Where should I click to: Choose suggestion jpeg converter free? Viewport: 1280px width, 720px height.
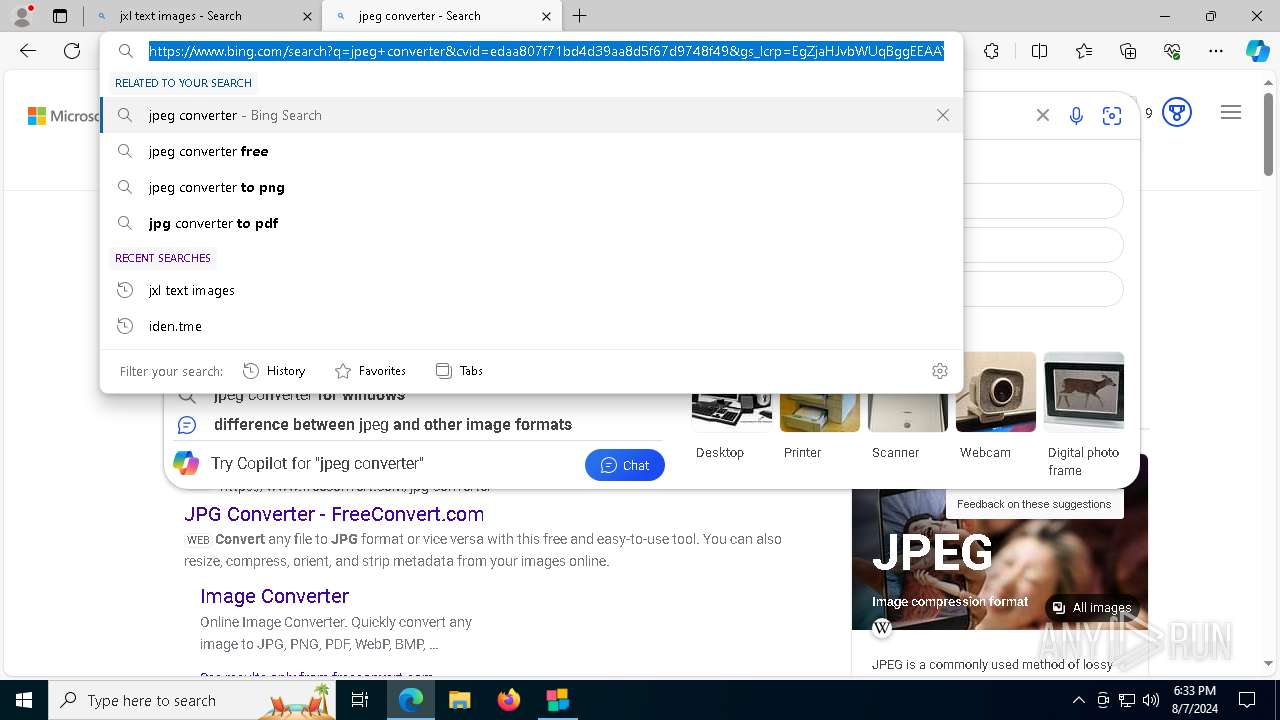pos(531,151)
